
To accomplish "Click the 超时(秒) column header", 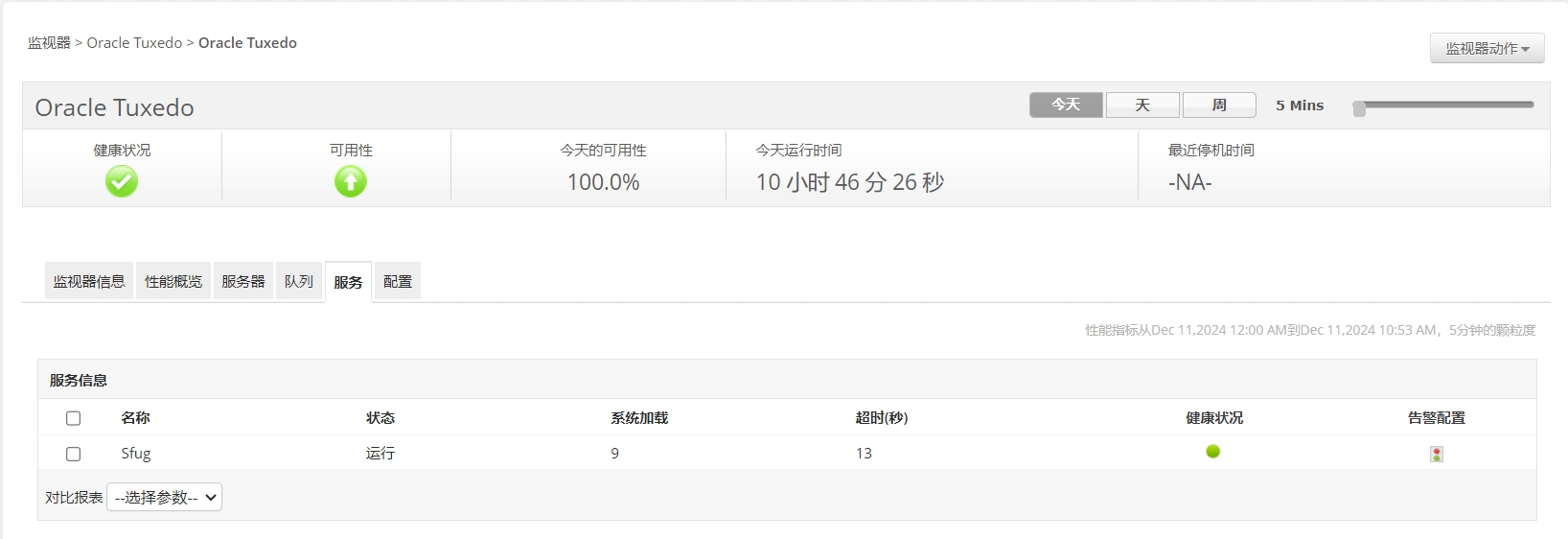I will click(x=882, y=418).
